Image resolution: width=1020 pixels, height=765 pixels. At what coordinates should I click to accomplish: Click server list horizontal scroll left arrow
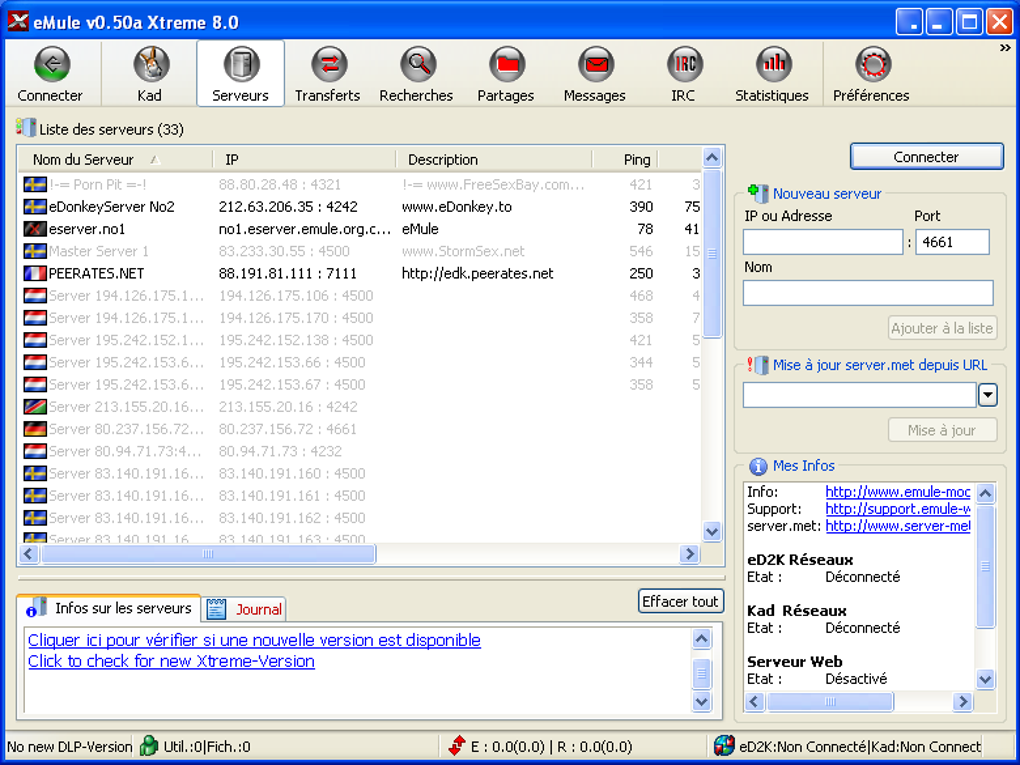(x=29, y=554)
